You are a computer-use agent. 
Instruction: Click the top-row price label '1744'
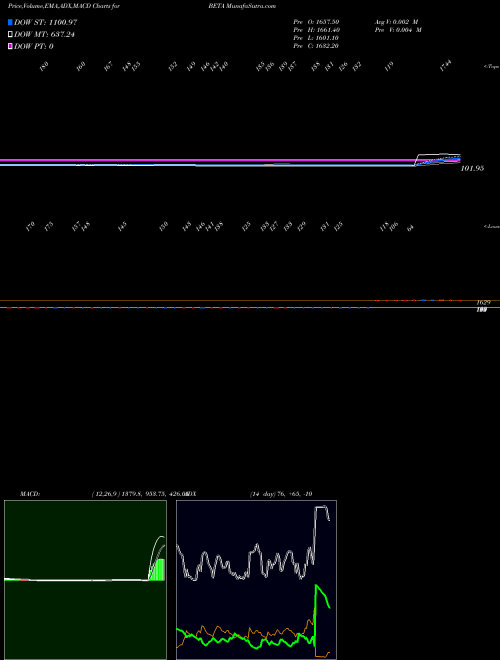tap(445, 66)
